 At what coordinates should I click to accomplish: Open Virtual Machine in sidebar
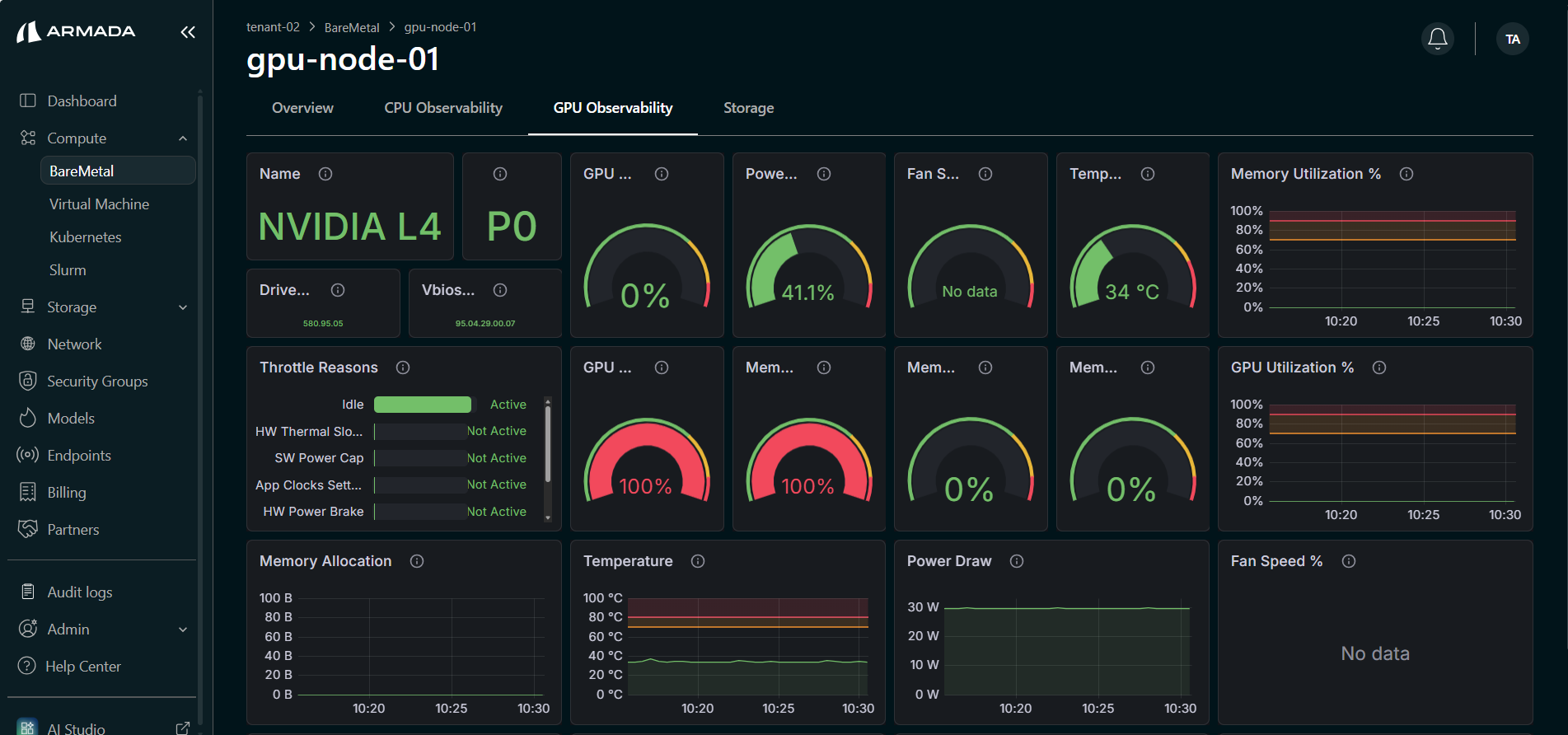point(99,204)
